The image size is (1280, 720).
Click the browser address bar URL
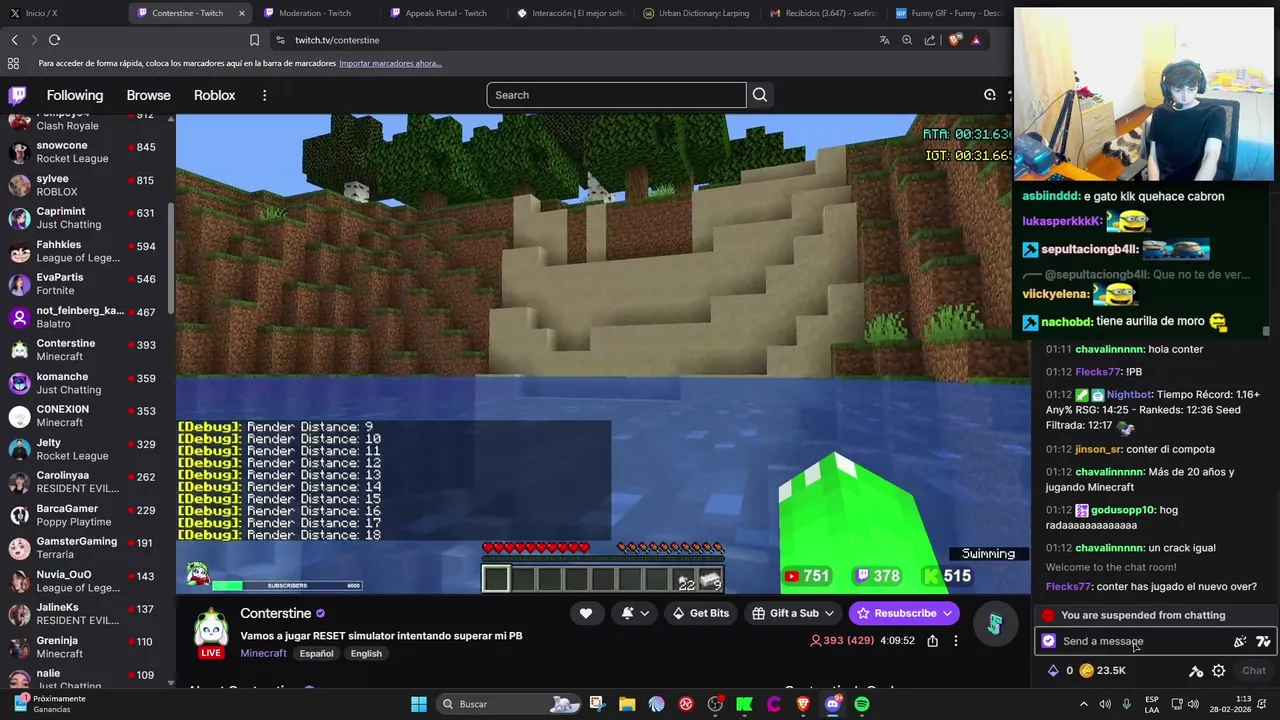pos(337,40)
